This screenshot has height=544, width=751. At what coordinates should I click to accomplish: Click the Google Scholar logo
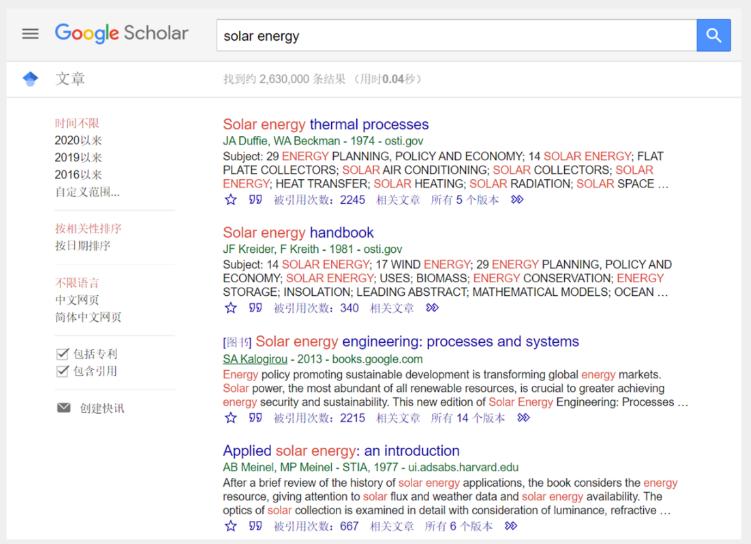(122, 34)
